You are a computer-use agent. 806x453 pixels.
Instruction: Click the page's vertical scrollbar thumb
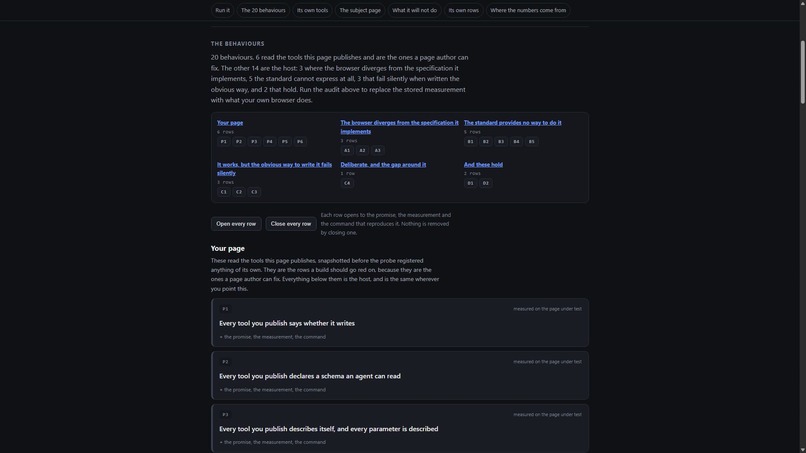802,72
